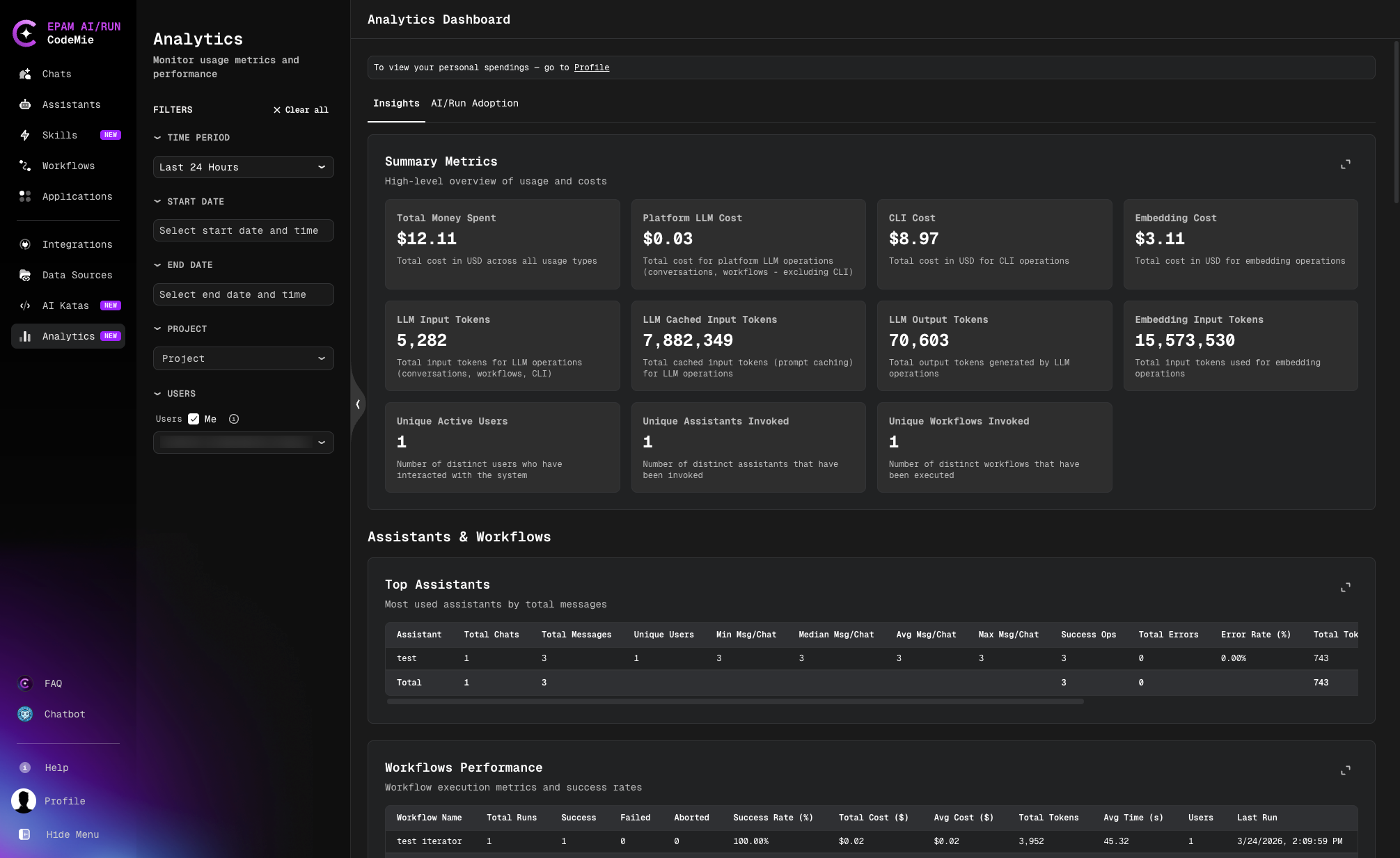This screenshot has height=858, width=1400.
Task: Click the Help info icon
Action: coord(25,768)
